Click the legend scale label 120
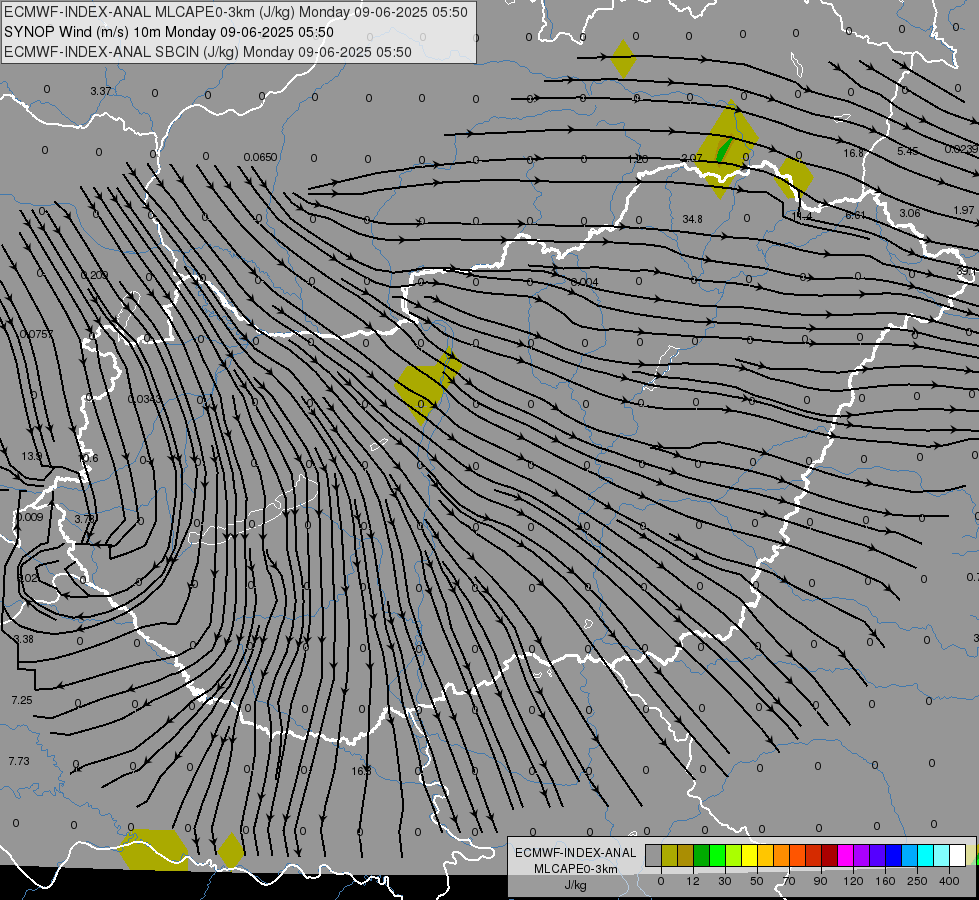 pyautogui.click(x=853, y=881)
